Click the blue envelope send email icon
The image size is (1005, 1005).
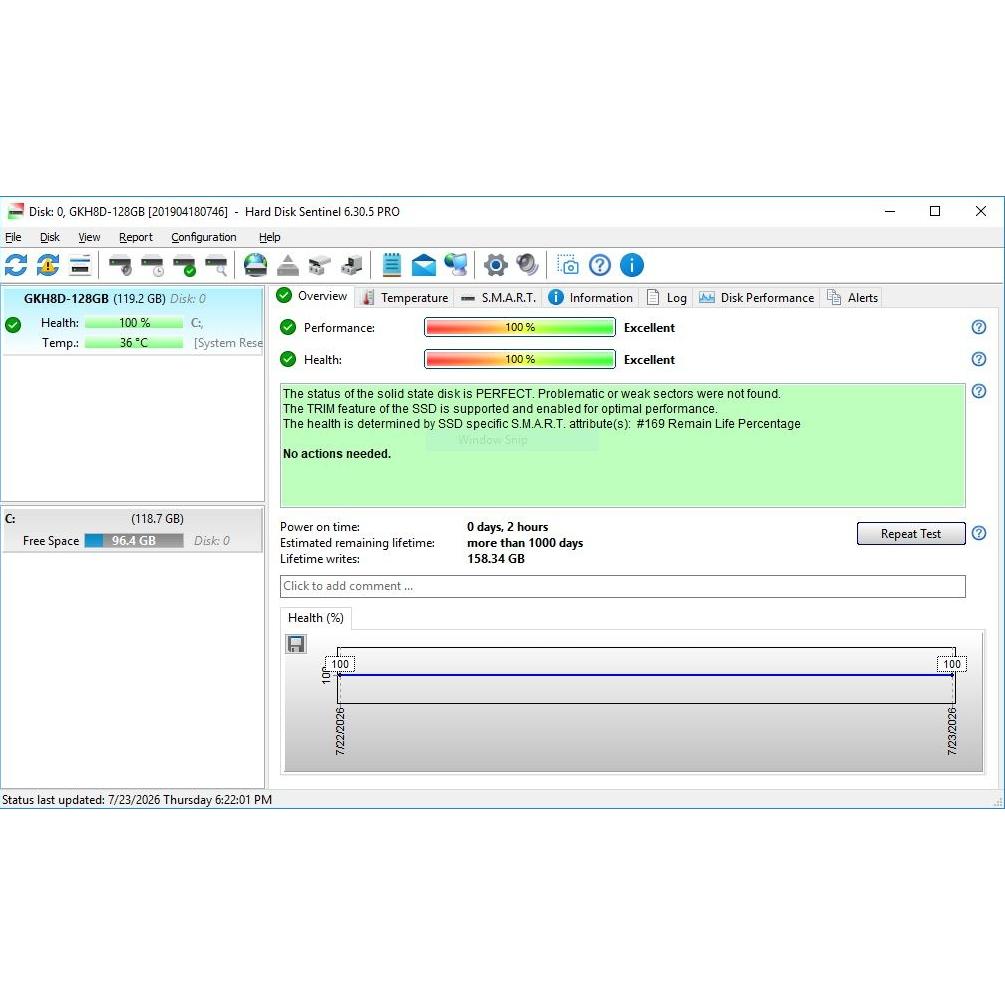coord(424,265)
